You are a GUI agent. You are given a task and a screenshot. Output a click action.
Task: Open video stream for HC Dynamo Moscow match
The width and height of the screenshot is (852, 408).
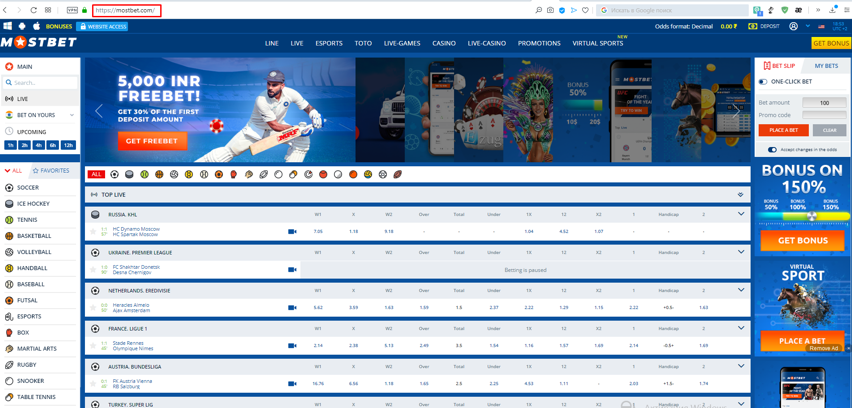click(292, 231)
